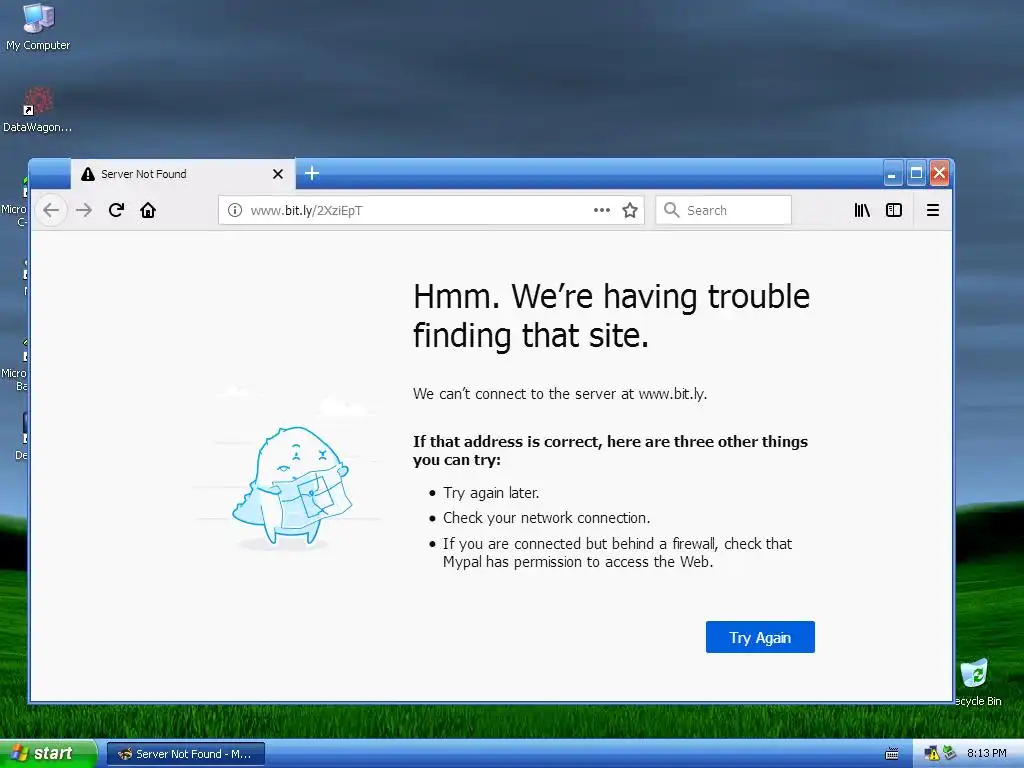Click the 'Hmm. We're having trouble' heading

click(x=611, y=316)
